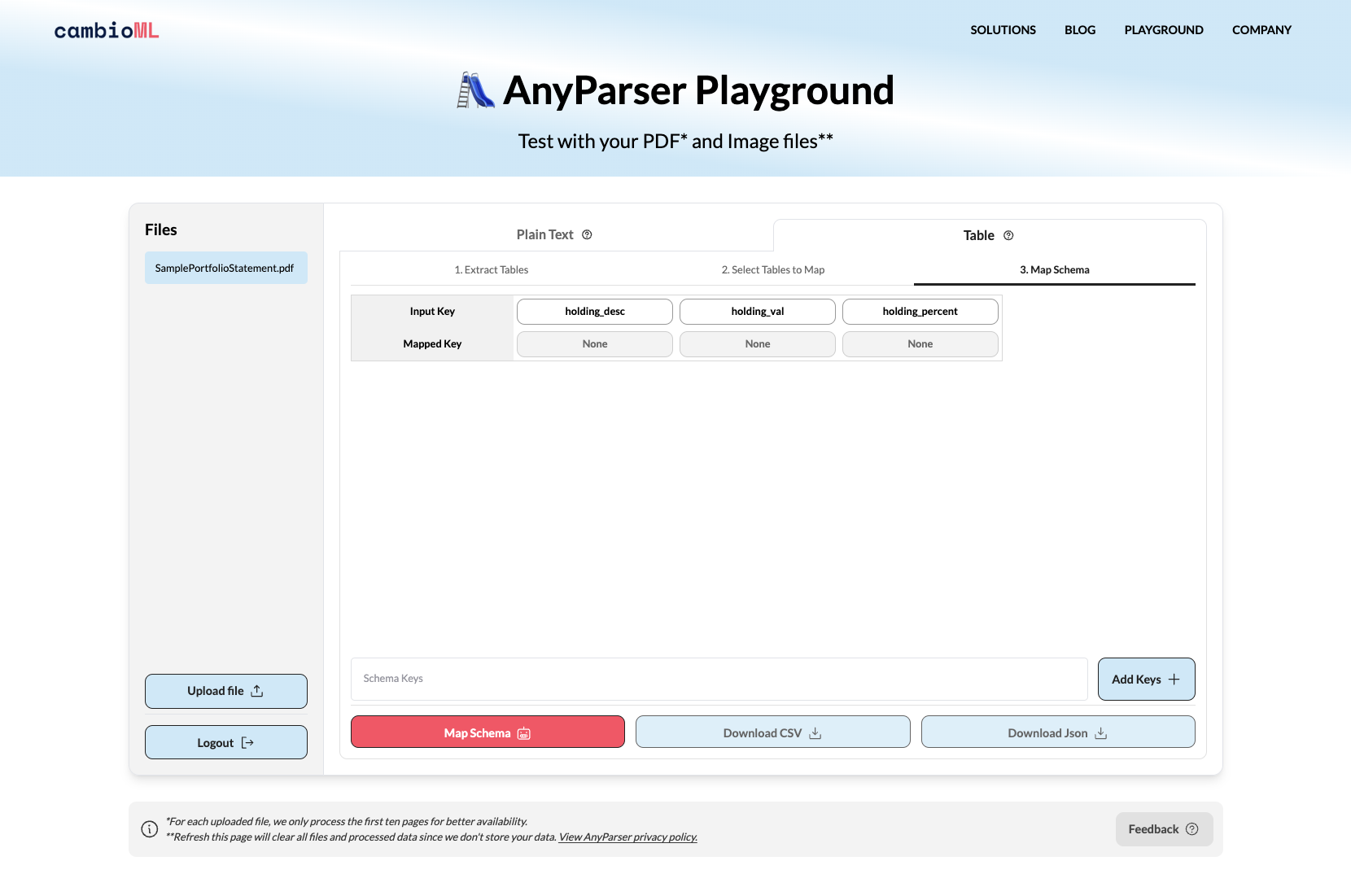This screenshot has height=896, width=1351.
Task: Open the View AnyParser privacy policy link
Action: (628, 837)
